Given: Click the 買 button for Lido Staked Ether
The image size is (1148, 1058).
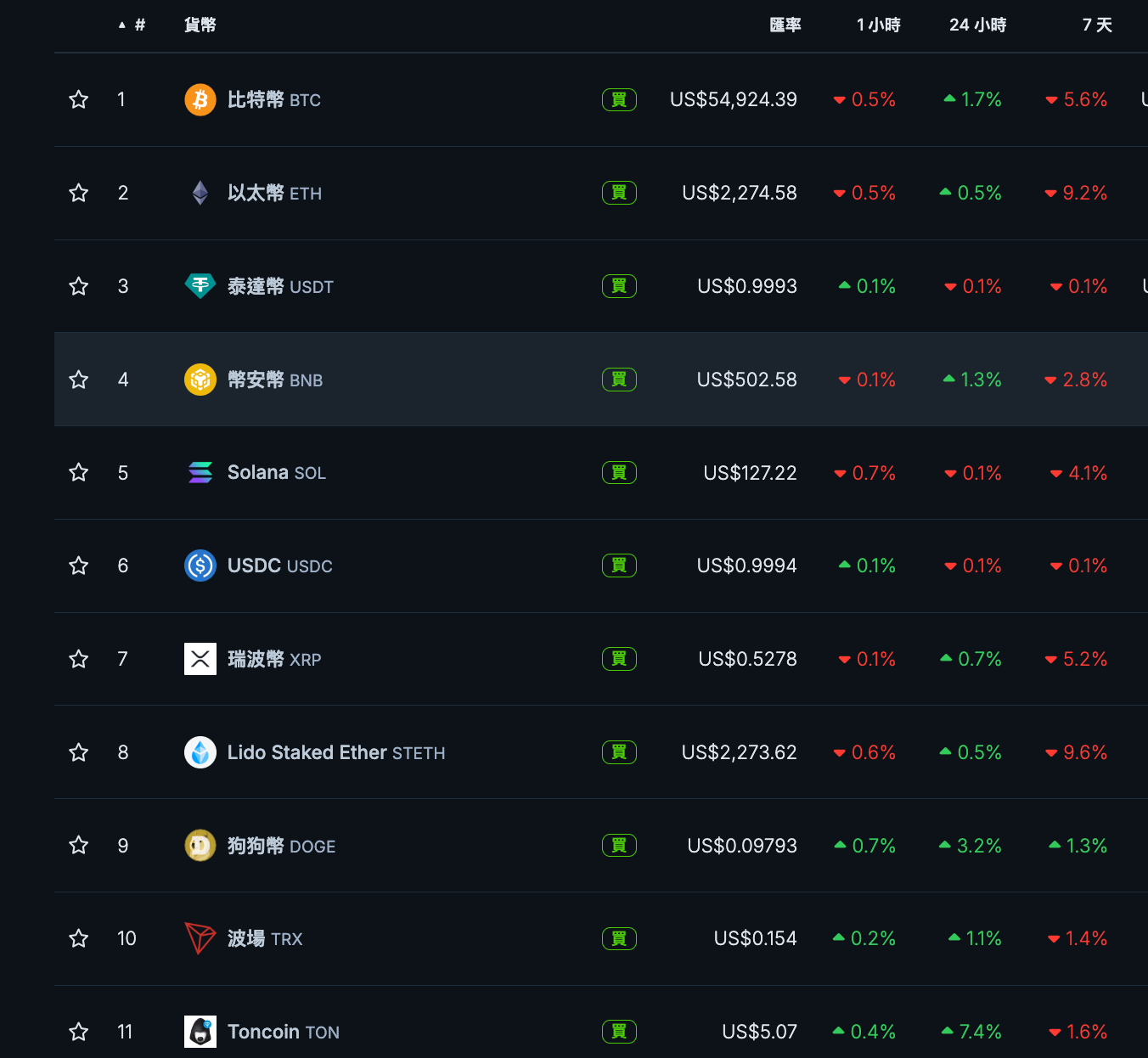Looking at the screenshot, I should [619, 752].
